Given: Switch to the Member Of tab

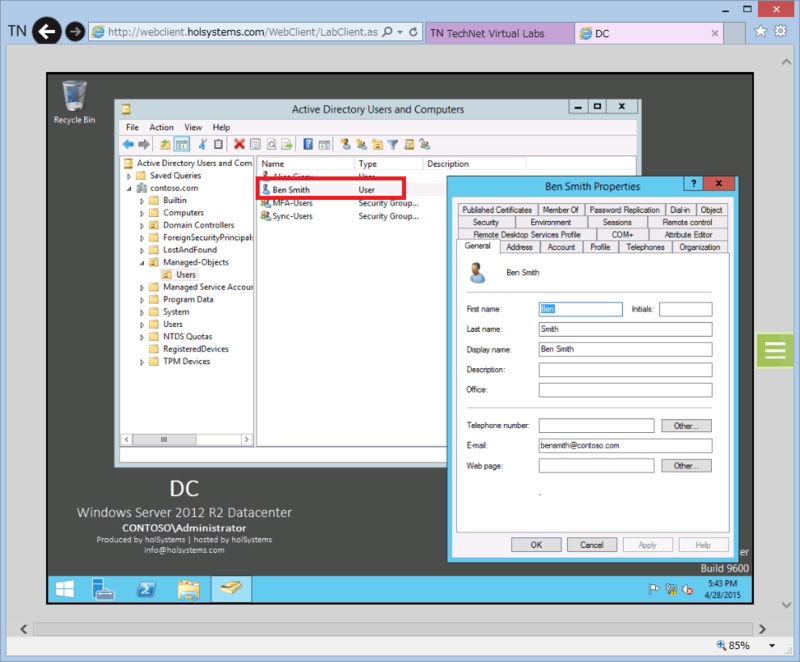Looking at the screenshot, I should click(560, 210).
